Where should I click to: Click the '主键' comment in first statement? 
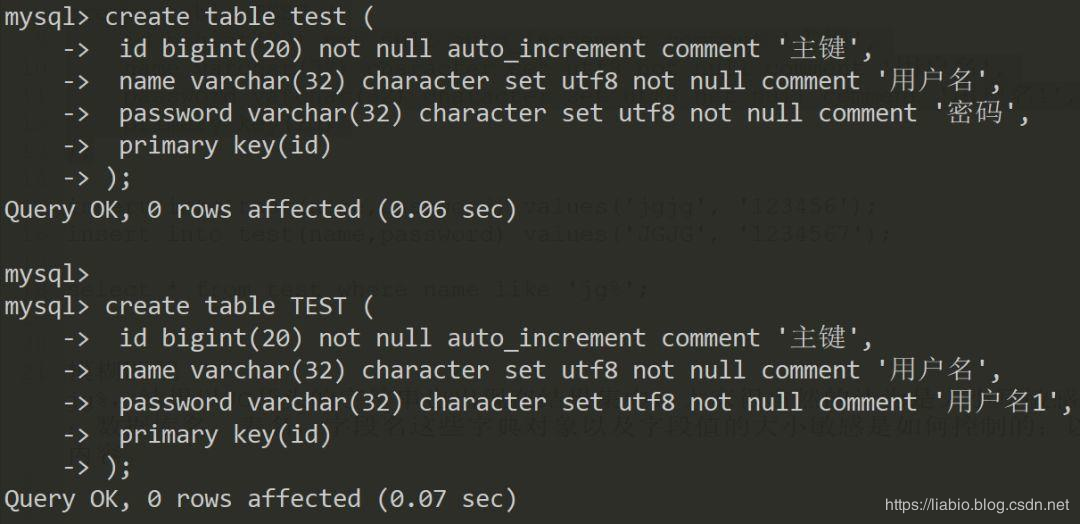pyautogui.click(x=817, y=49)
